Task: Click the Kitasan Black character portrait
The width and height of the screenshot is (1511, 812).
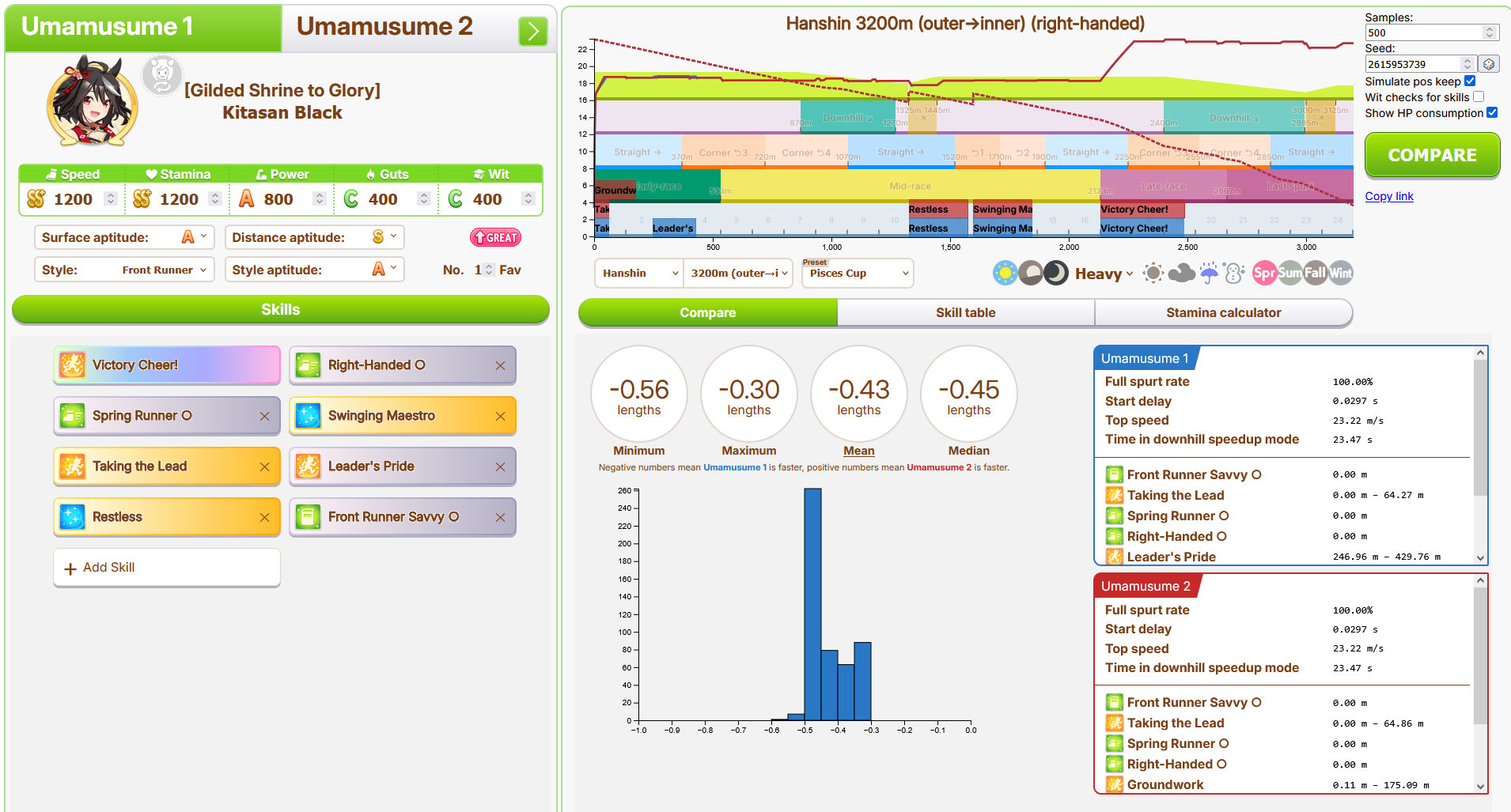Action: point(93,101)
